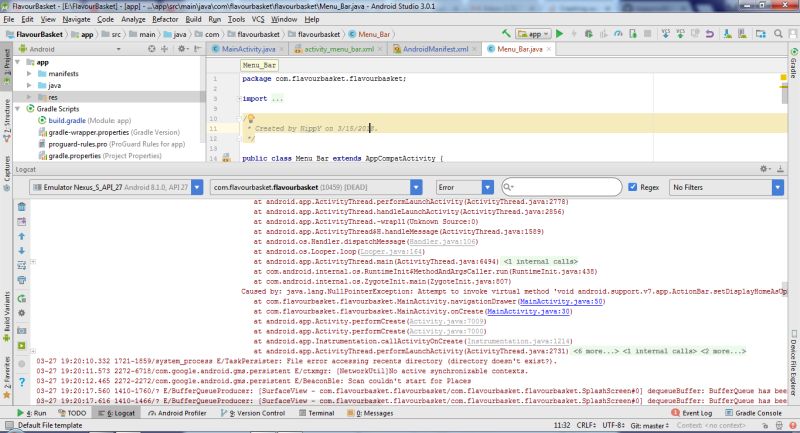Click the Project panel gear settings icon
This screenshot has width=800, height=433.
(x=181, y=49)
